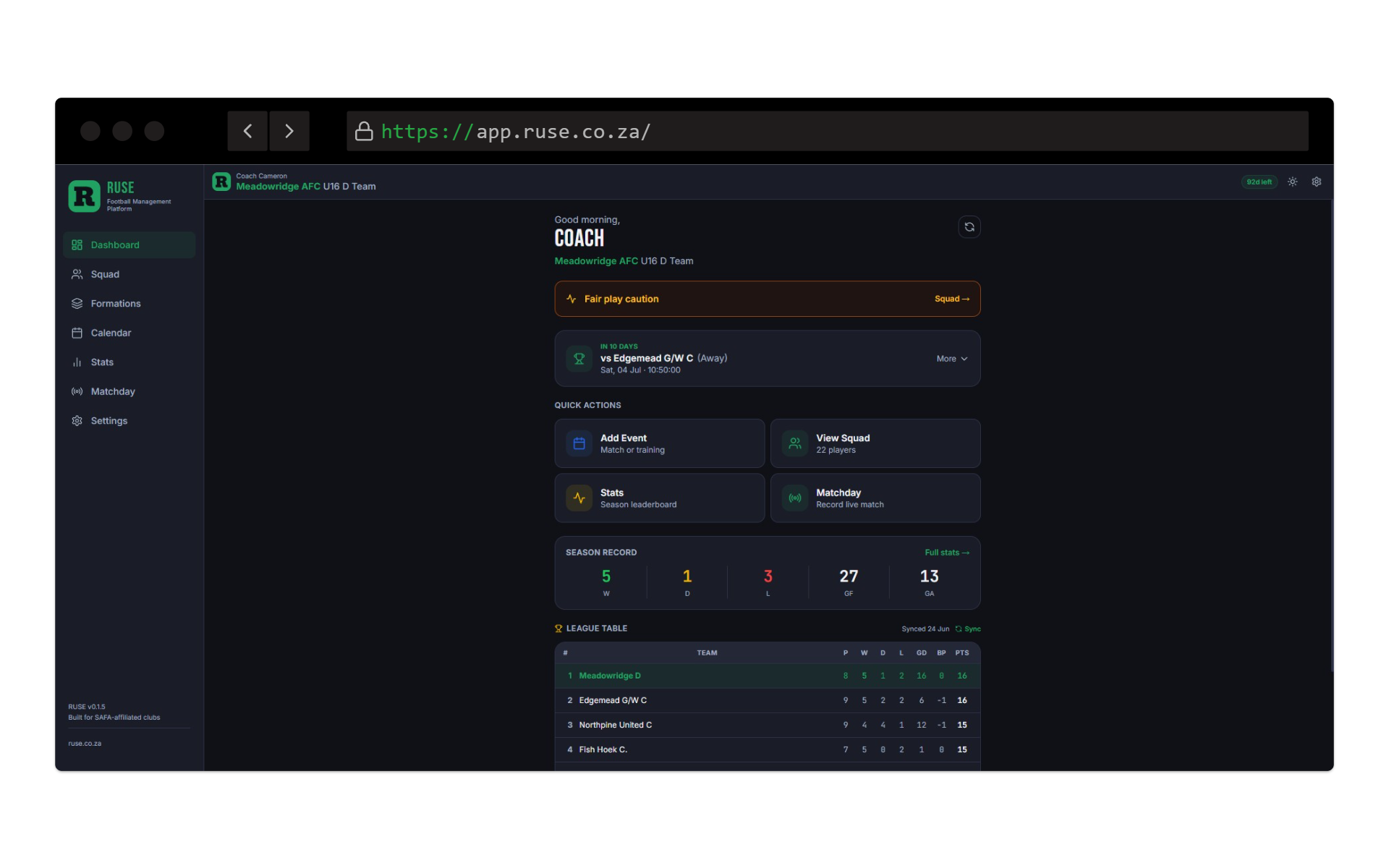
Task: Click the wins value 5 in season record
Action: point(606,576)
